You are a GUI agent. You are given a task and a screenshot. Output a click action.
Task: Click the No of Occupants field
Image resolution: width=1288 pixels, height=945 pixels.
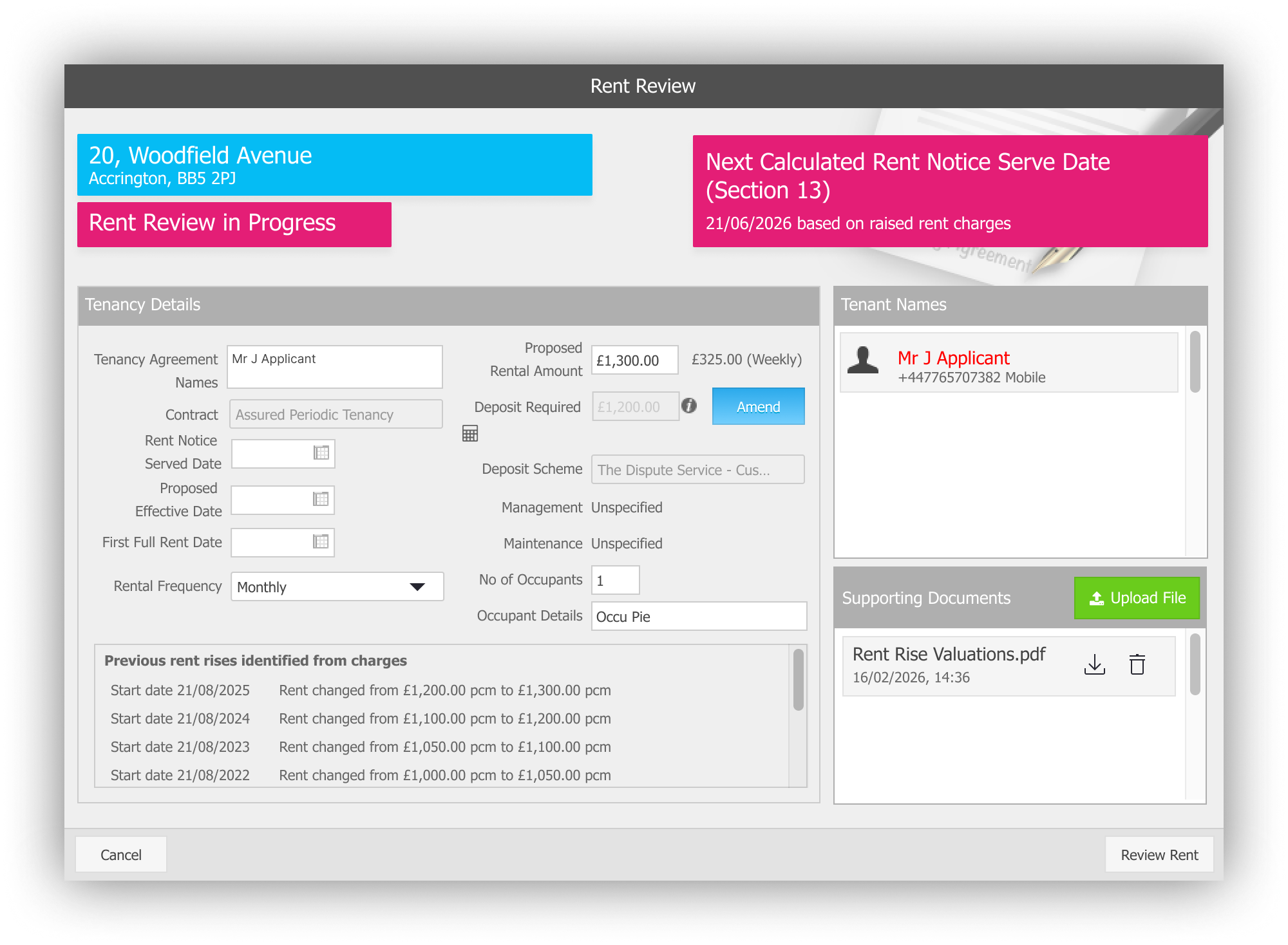point(616,580)
